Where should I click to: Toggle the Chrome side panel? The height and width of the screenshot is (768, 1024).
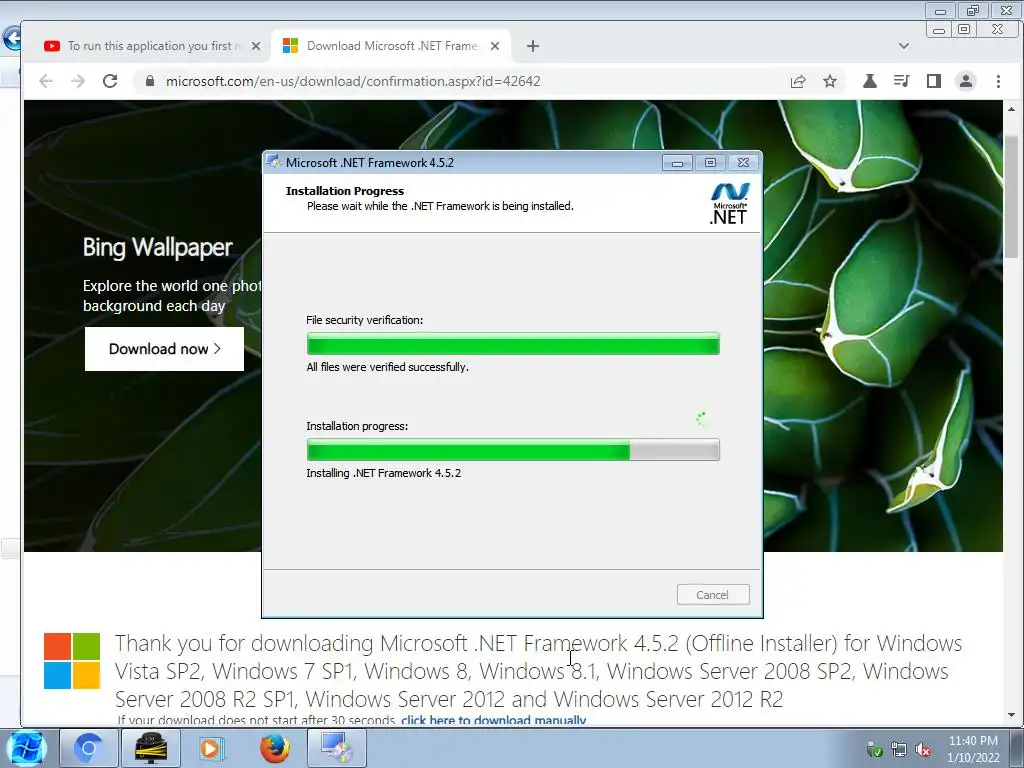tap(934, 81)
